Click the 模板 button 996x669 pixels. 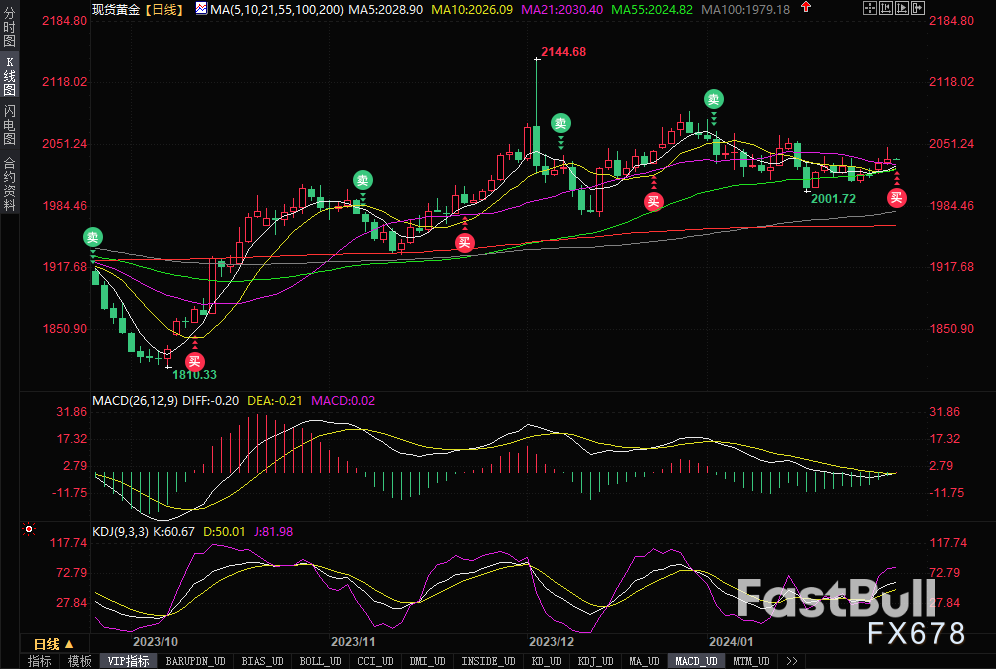point(79,661)
